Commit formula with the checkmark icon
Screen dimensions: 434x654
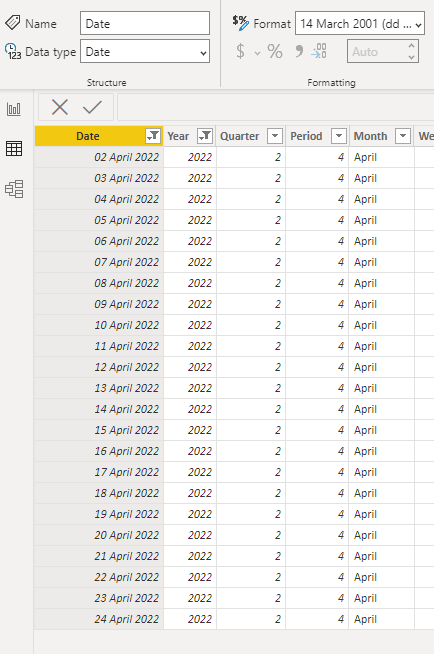click(x=92, y=107)
